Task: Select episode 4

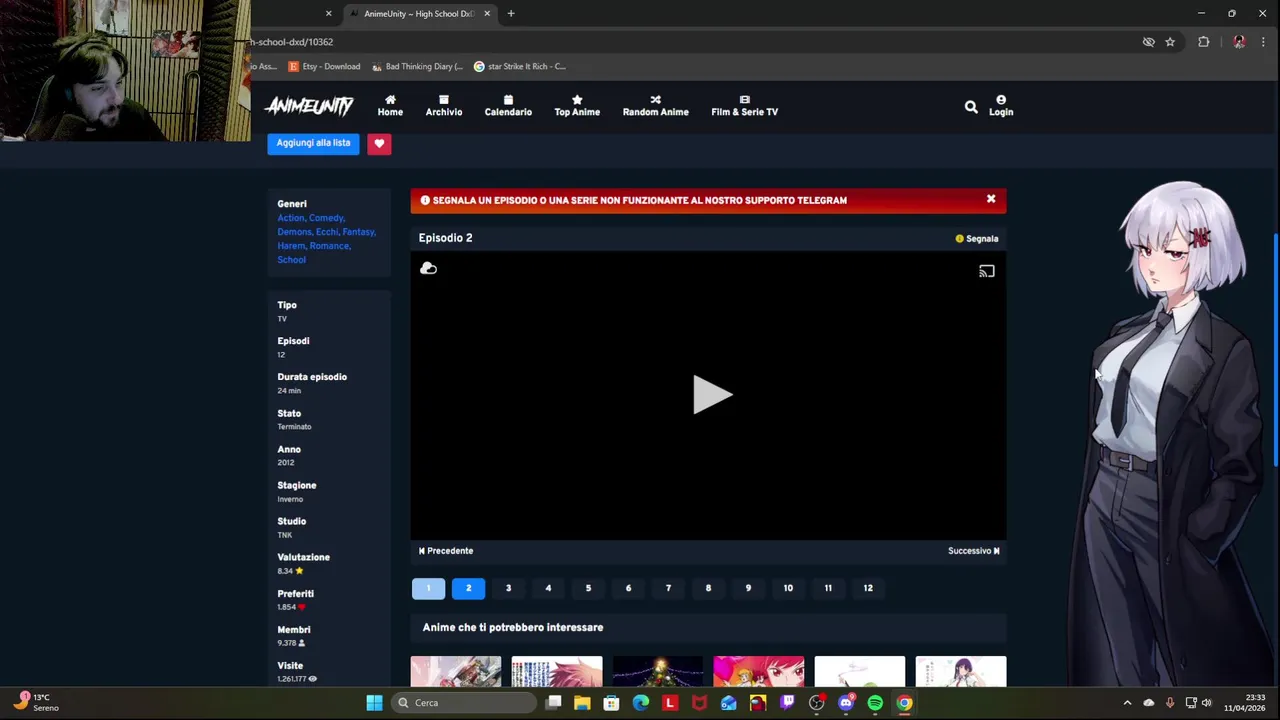Action: click(548, 588)
